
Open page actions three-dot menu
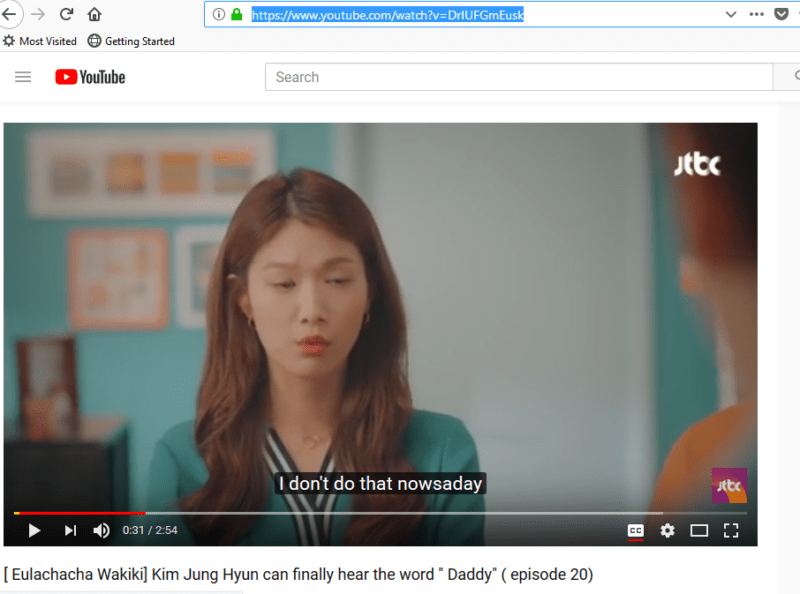point(756,14)
